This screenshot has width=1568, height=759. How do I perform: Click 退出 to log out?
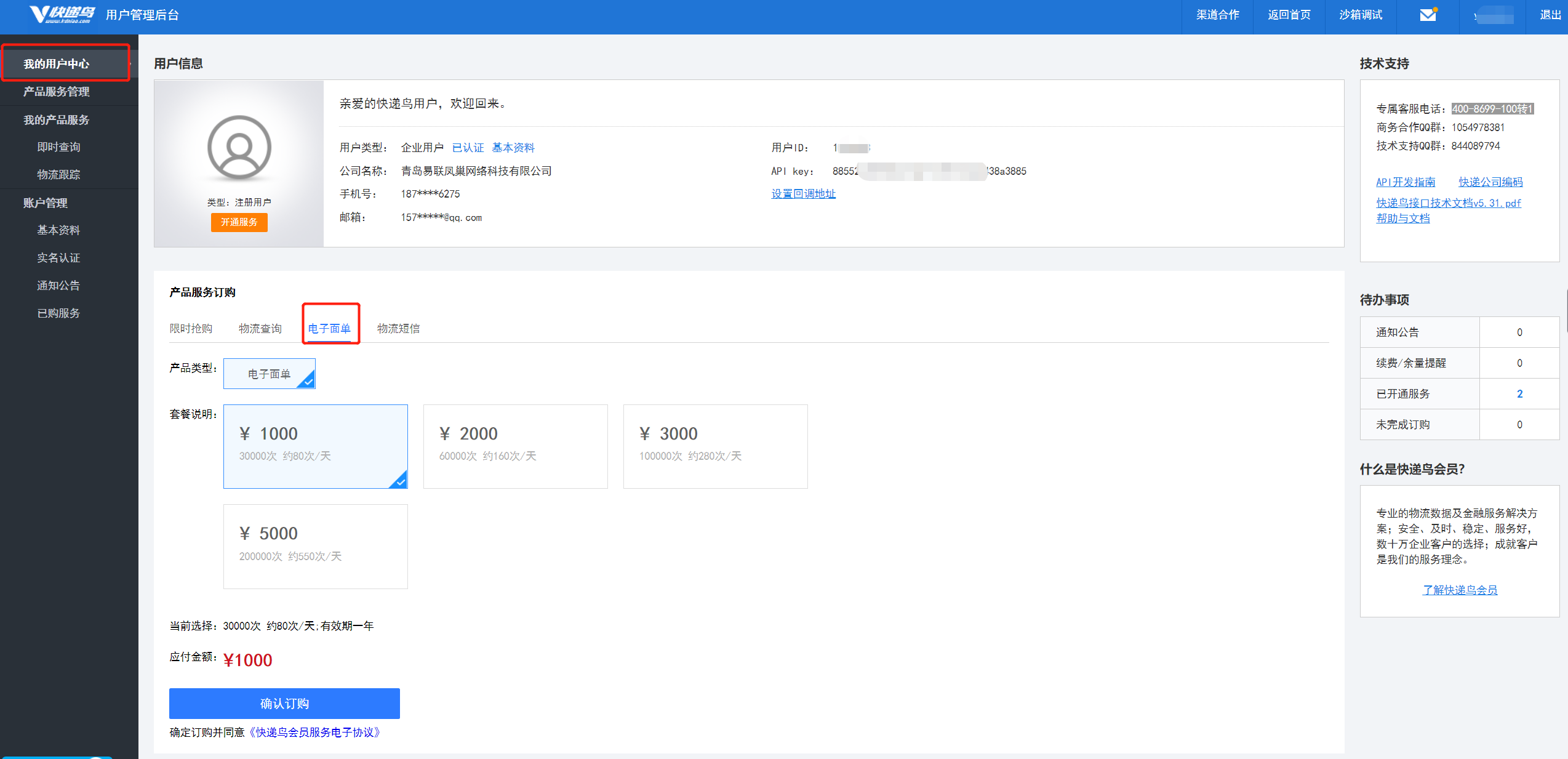[x=1550, y=15]
